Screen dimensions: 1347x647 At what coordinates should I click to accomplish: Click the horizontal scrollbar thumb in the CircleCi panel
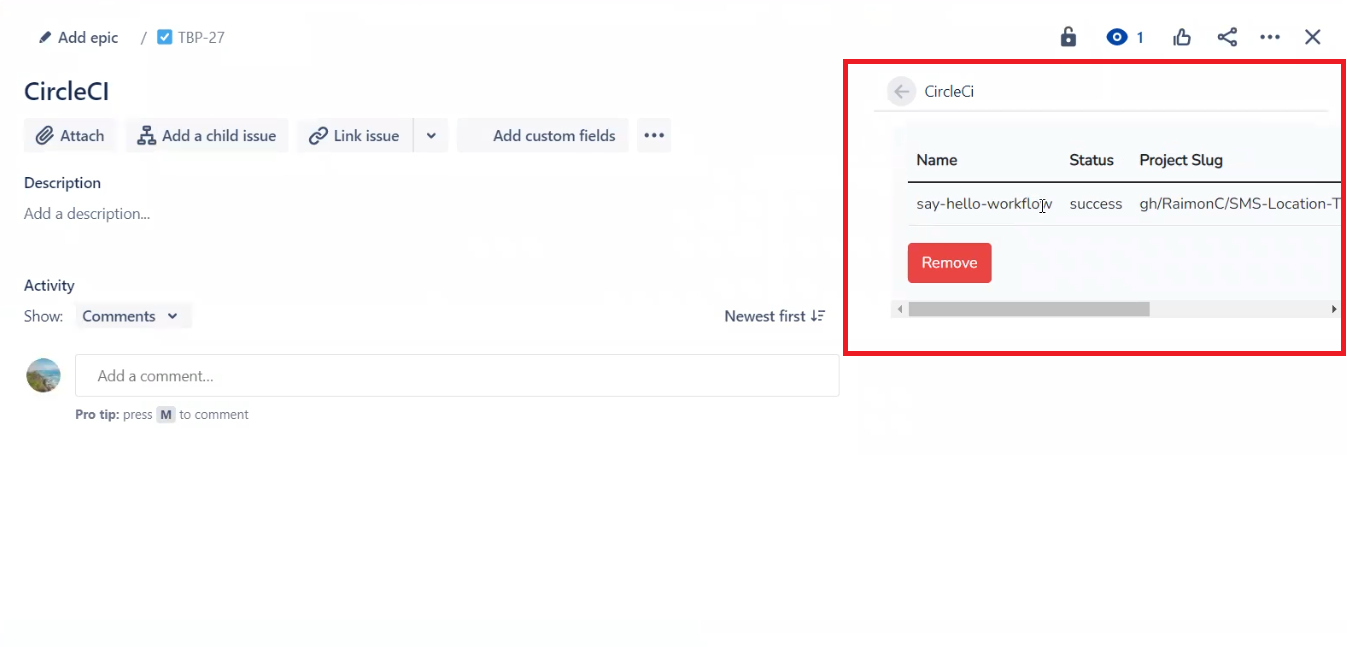tap(1029, 310)
